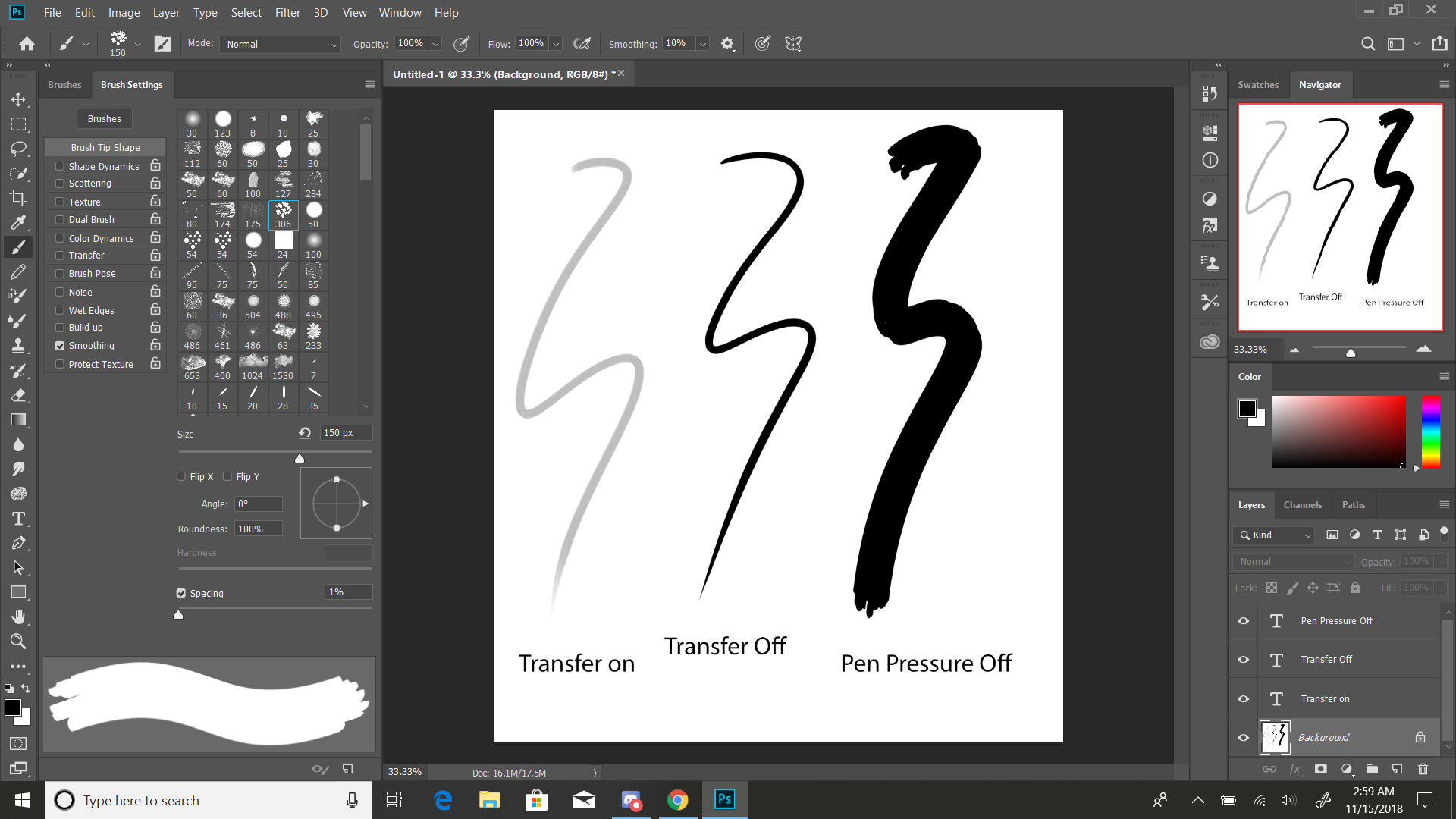Toggle visibility of Pen Pressure Off layer

click(1244, 620)
